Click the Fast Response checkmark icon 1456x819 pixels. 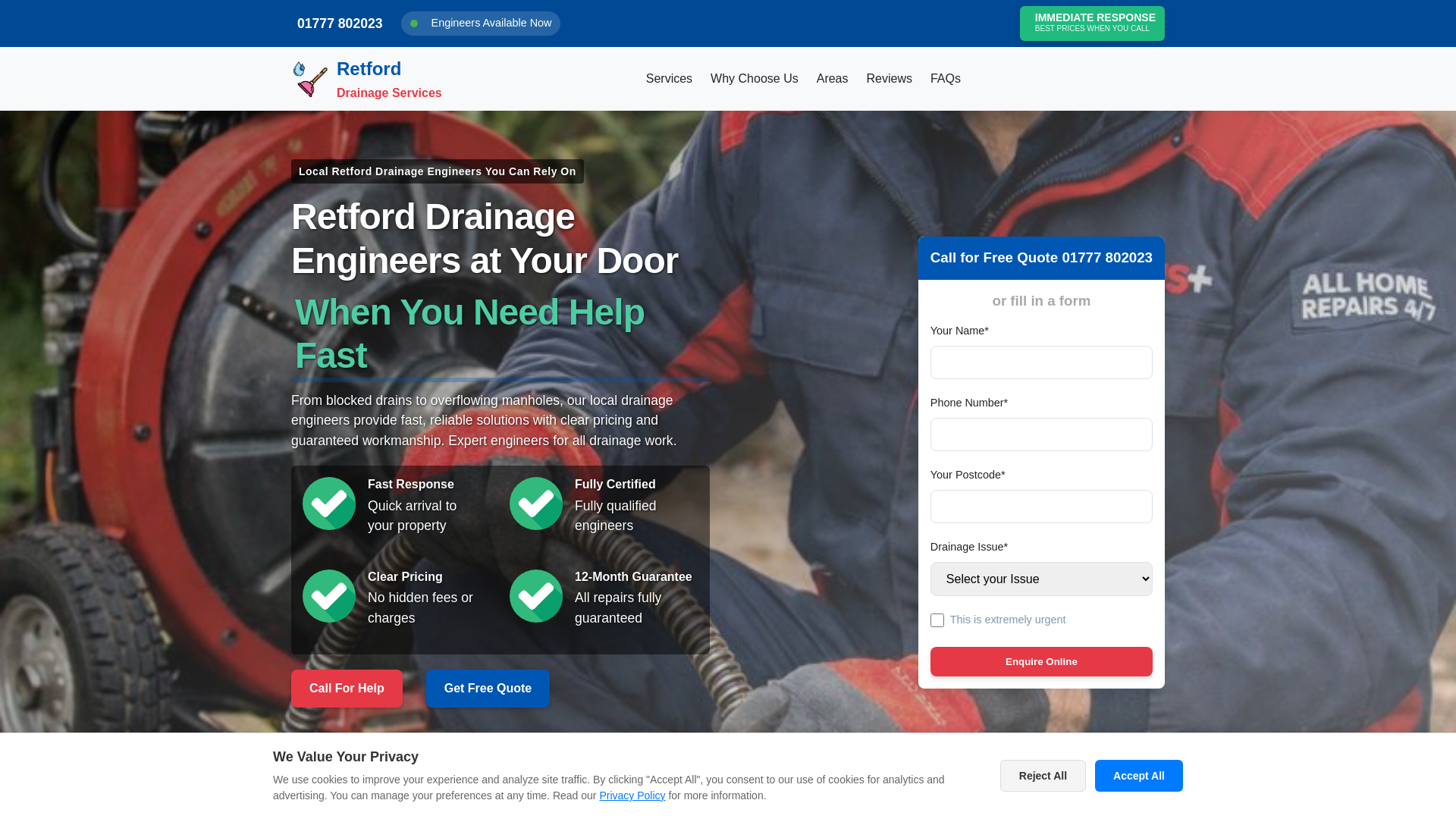[x=329, y=504]
